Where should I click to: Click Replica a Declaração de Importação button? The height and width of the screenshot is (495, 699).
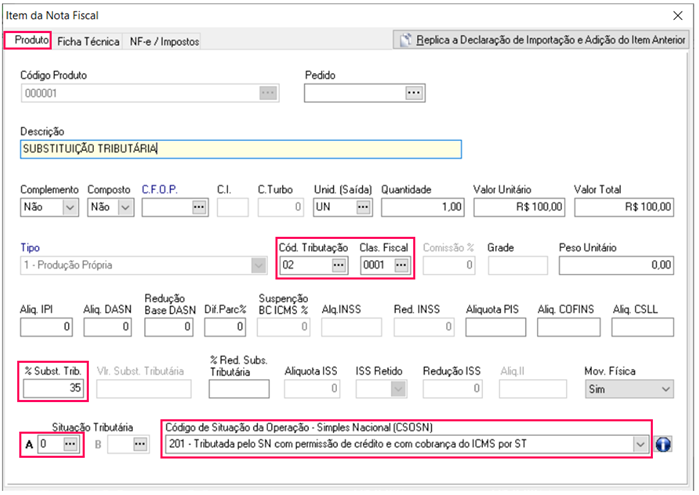point(541,41)
